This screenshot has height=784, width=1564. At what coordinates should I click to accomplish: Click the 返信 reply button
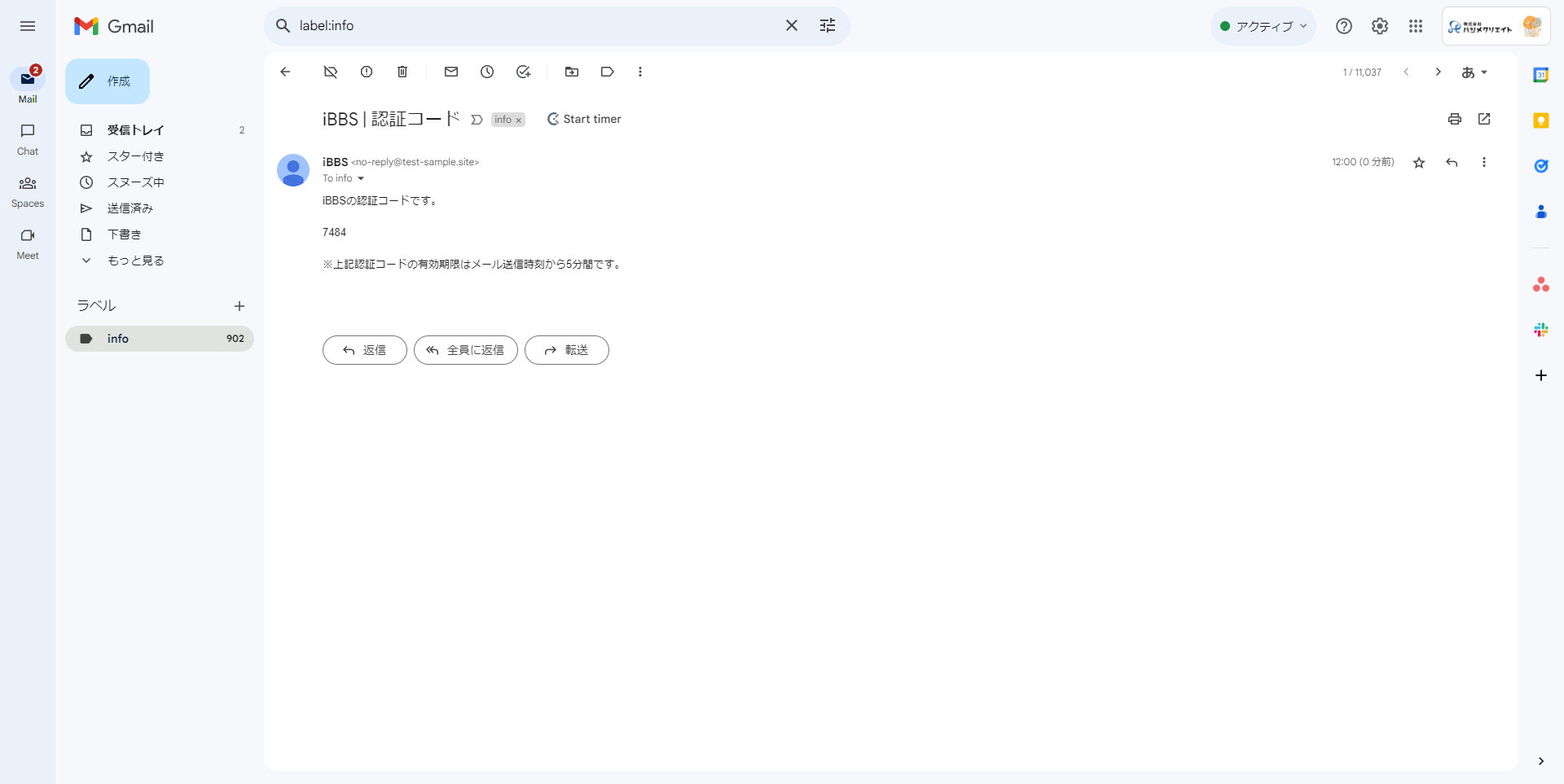pyautogui.click(x=365, y=350)
